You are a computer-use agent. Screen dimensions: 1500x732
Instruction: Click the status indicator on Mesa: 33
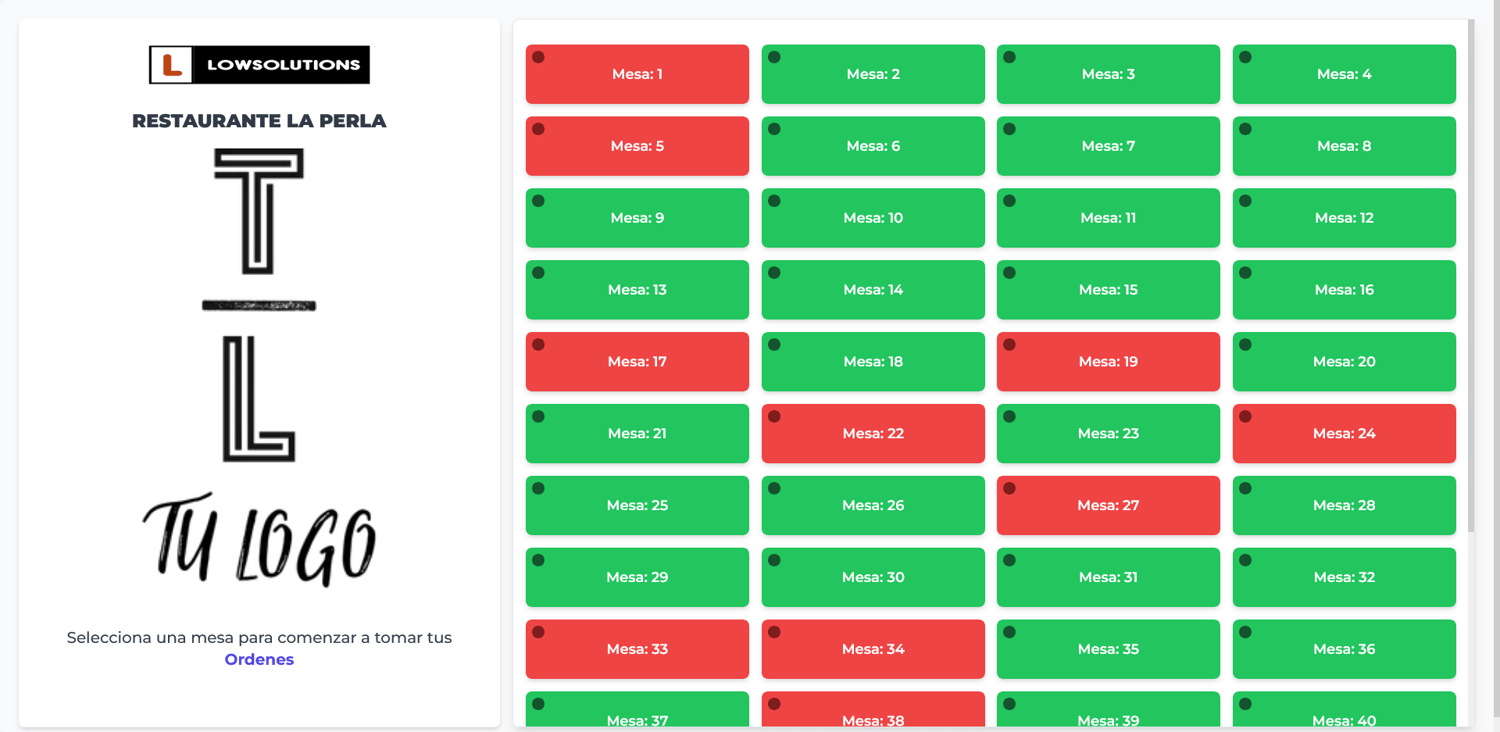[x=538, y=633]
